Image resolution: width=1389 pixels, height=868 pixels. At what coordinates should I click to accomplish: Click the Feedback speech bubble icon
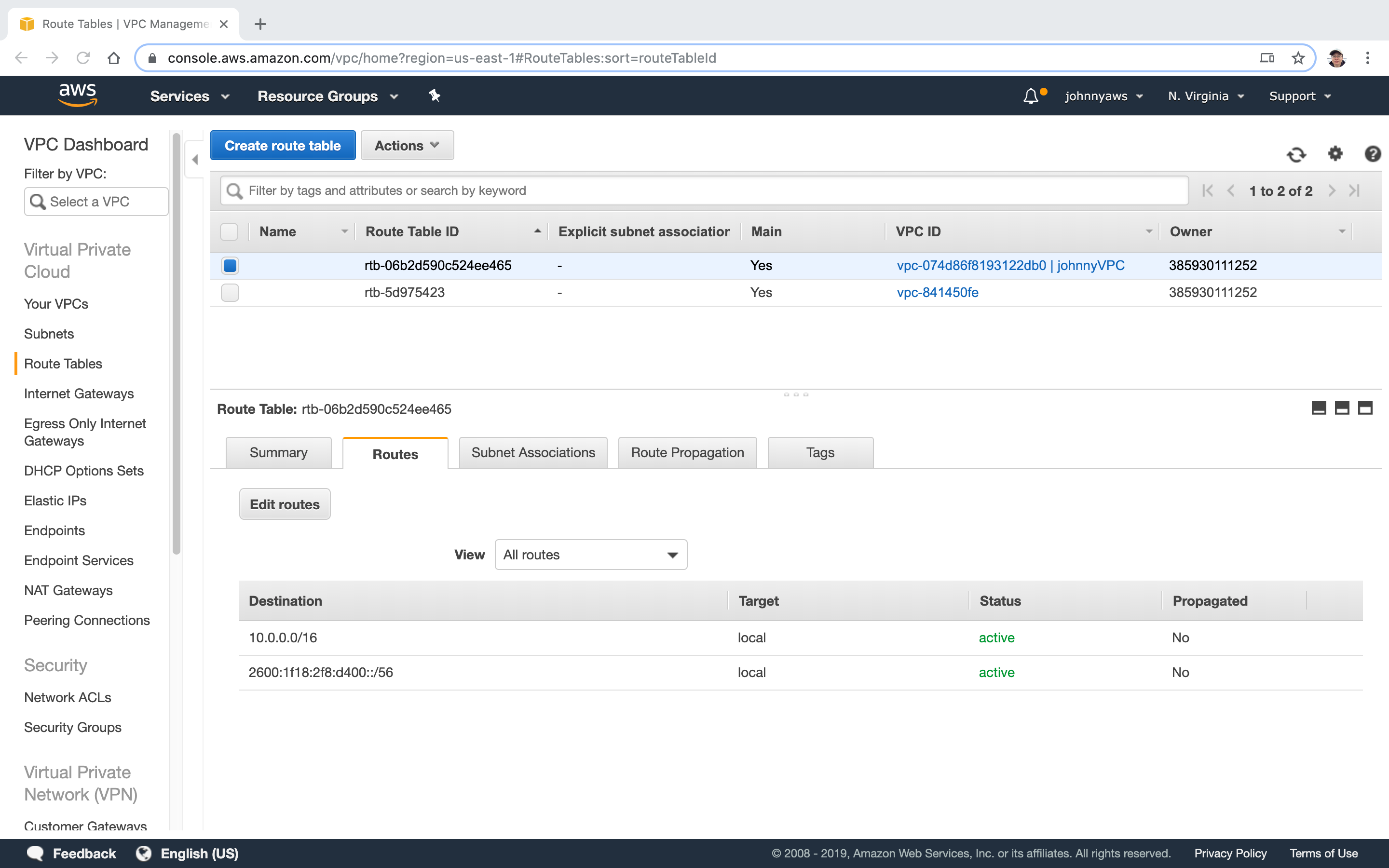(35, 853)
